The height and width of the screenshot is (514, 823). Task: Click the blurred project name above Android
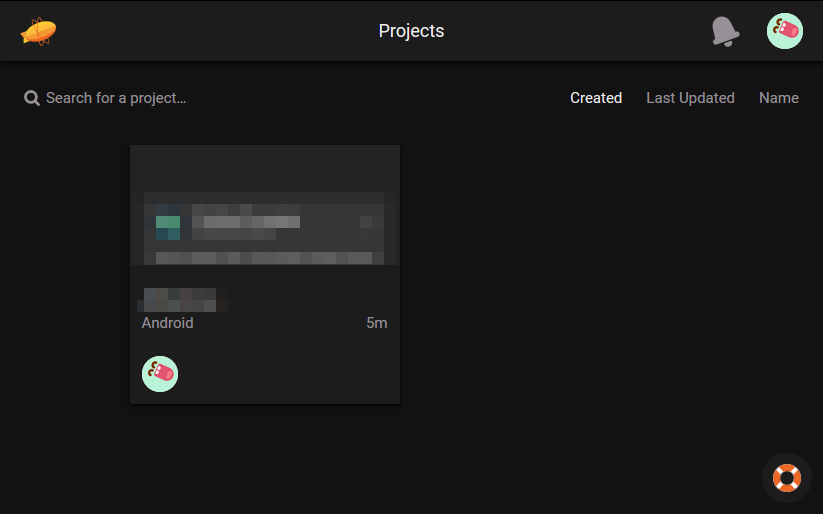[180, 298]
